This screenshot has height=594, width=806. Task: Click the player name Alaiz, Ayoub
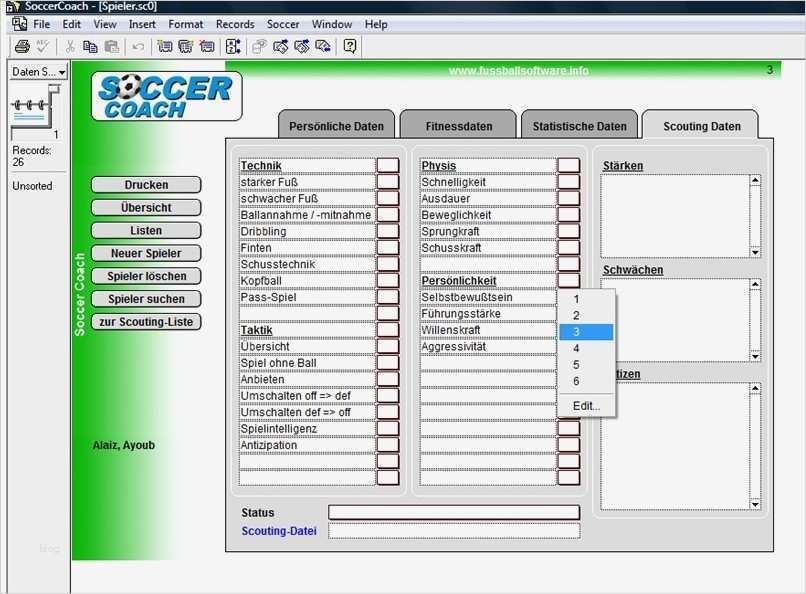[123, 445]
